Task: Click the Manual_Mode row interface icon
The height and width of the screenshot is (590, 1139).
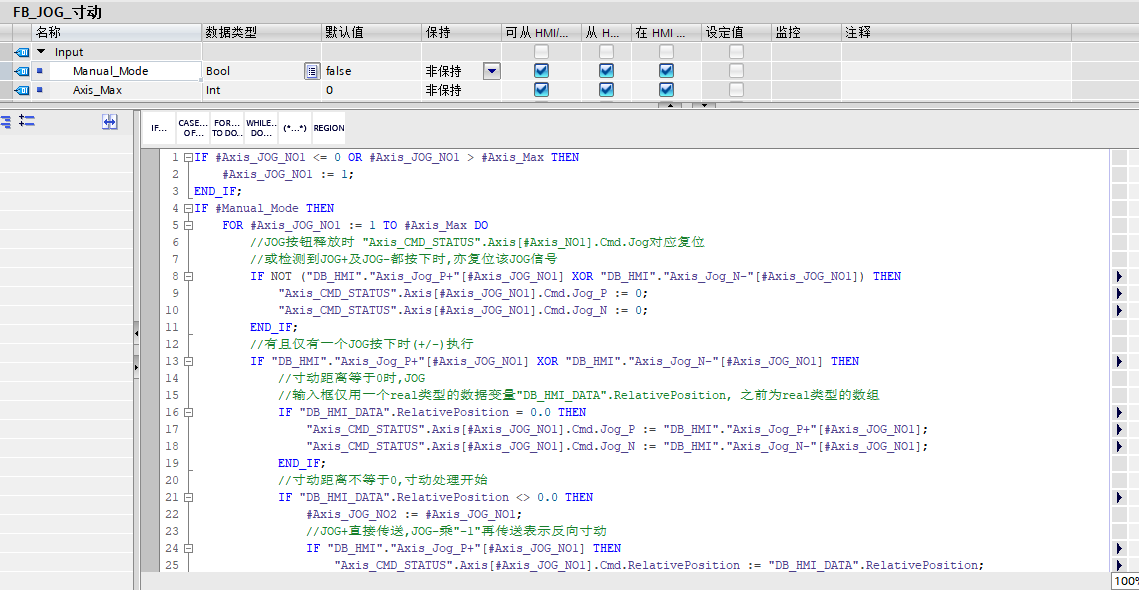Action: pyautogui.click(x=22, y=70)
